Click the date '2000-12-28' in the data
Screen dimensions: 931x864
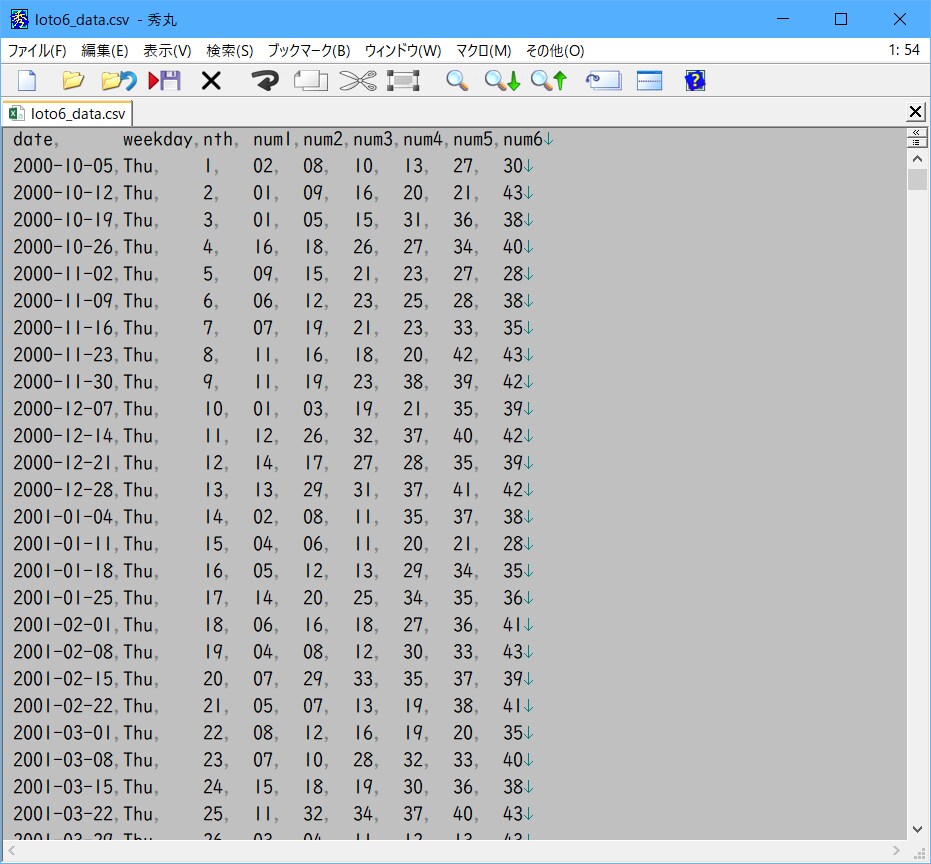[63, 490]
